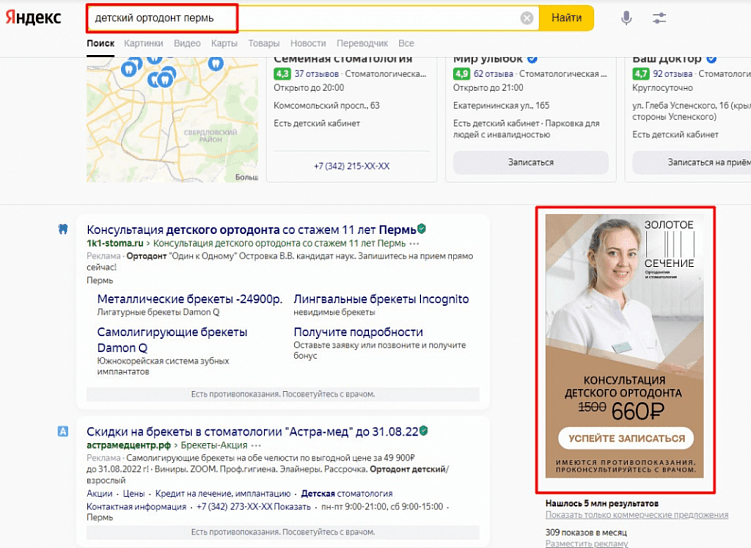Click address Екатерининская ул., 165

501,105
